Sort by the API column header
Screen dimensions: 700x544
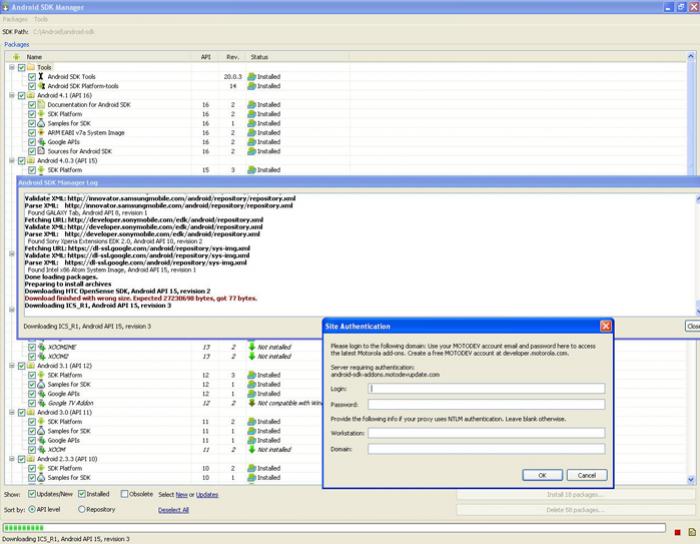click(206, 57)
